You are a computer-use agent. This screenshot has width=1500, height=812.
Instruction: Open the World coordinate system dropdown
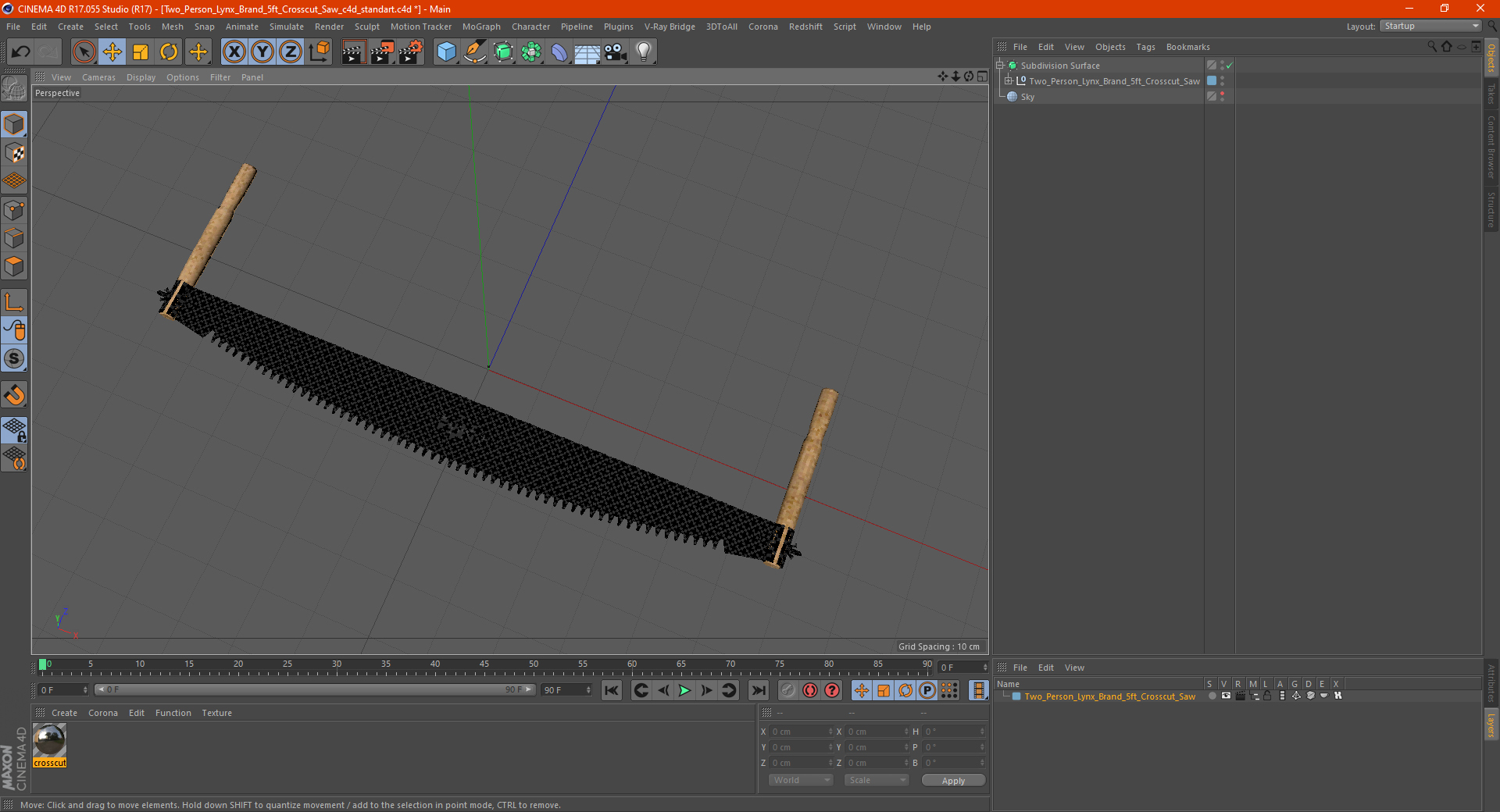click(x=800, y=780)
